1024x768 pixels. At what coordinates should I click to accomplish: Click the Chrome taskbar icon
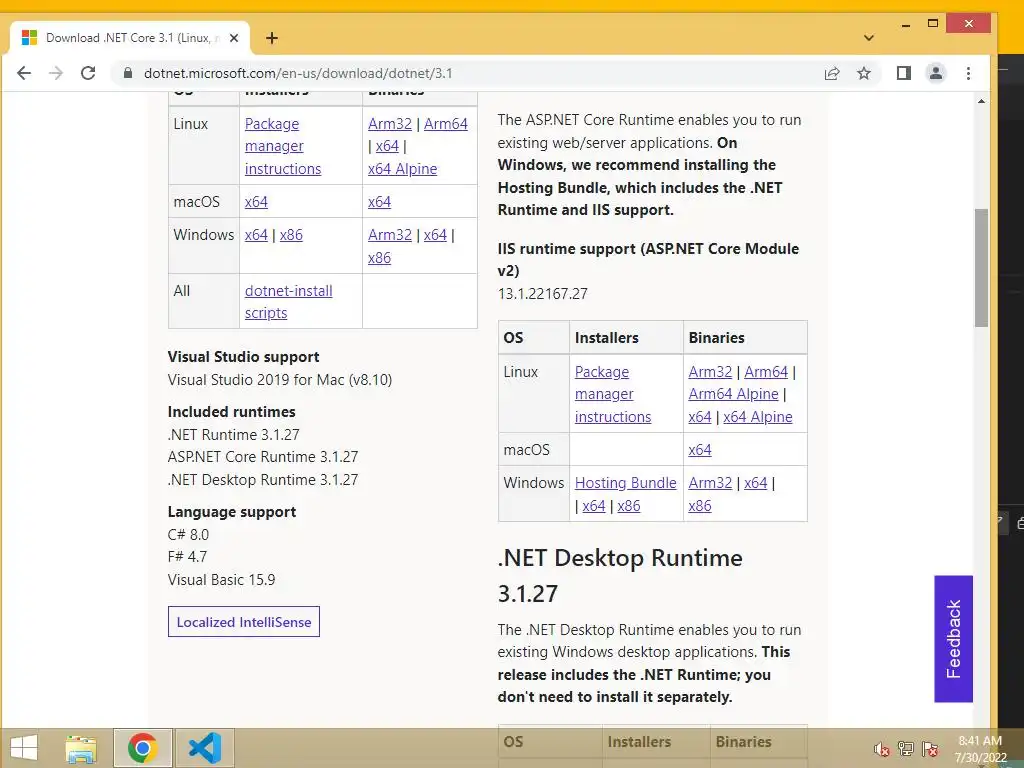click(142, 748)
